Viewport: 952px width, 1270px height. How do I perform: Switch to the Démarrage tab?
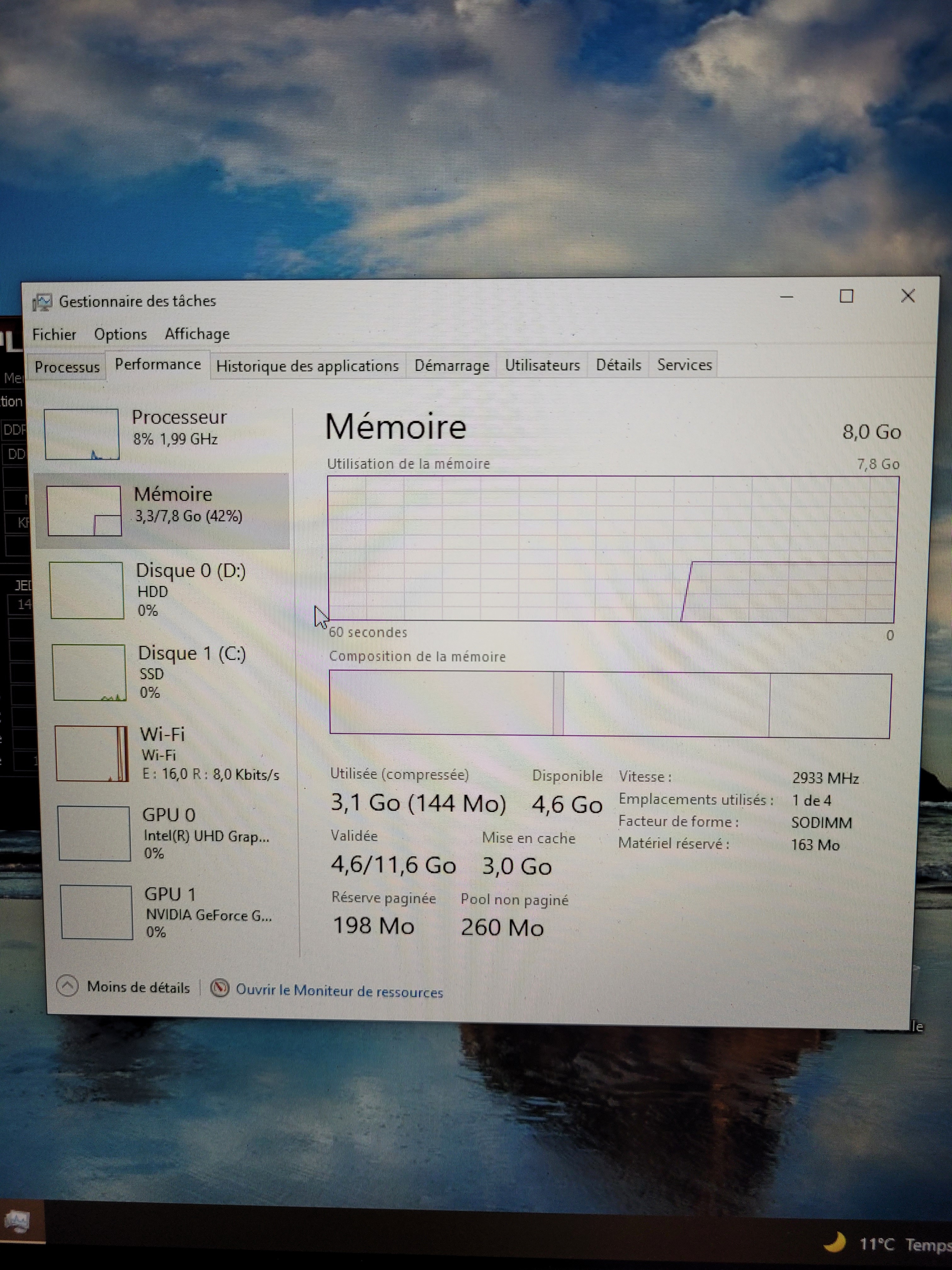click(x=452, y=365)
